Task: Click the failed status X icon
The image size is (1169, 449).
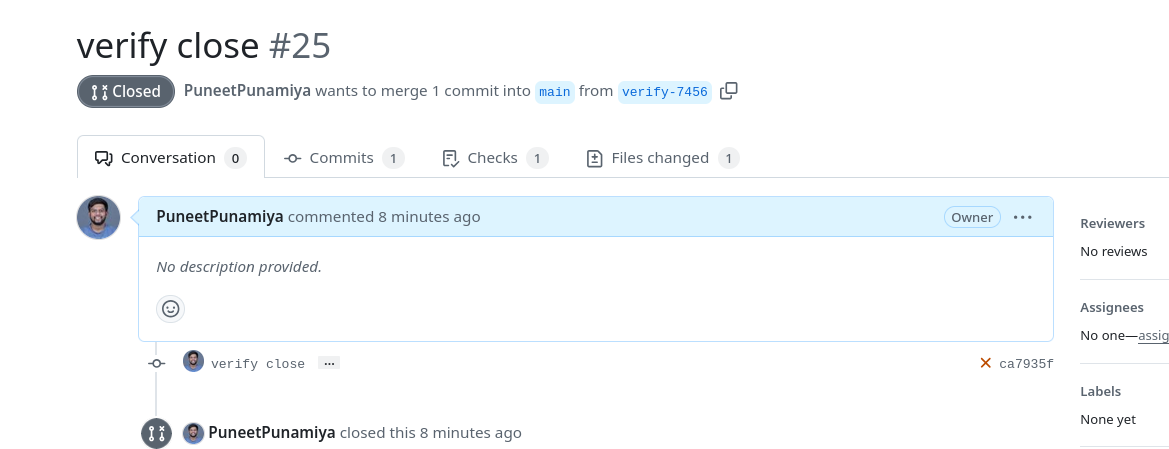Action: click(x=985, y=363)
